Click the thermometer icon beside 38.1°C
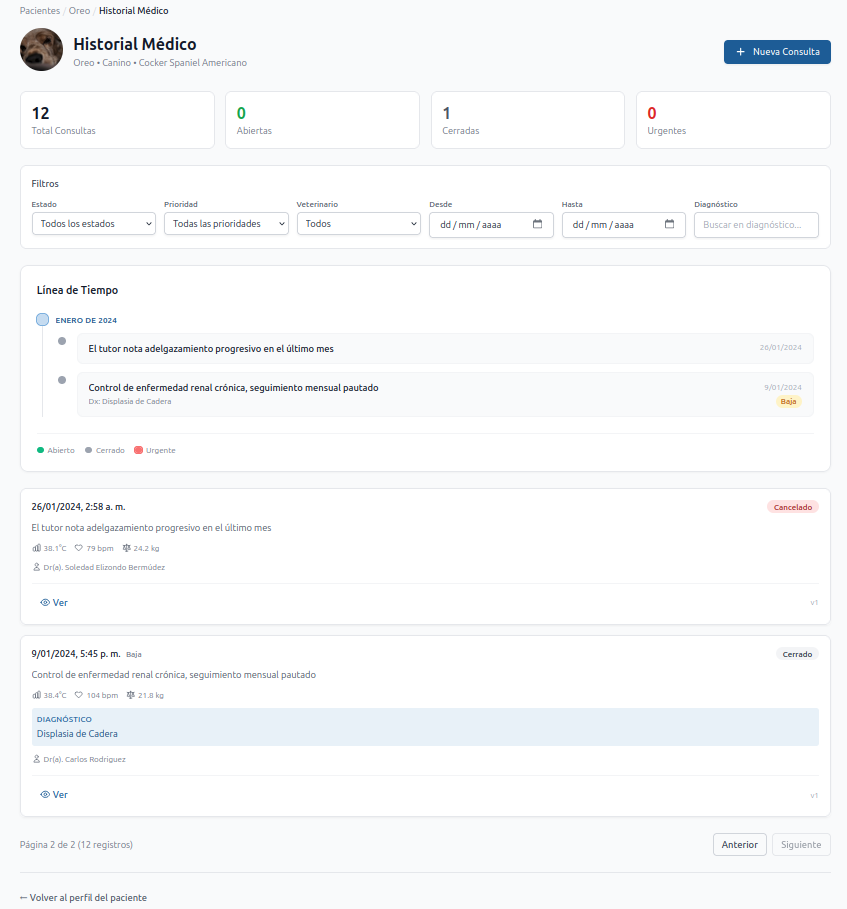Viewport: 847px width, 909px height. coord(37,548)
